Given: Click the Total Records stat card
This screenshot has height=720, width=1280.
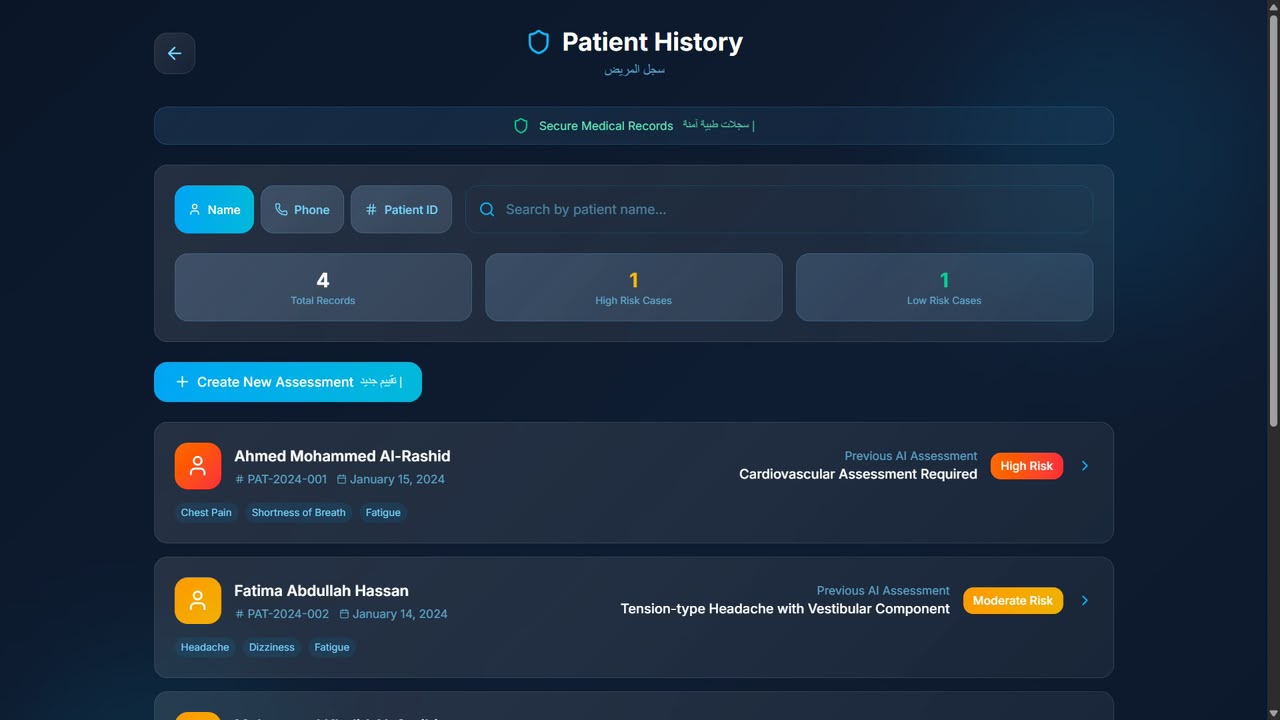Looking at the screenshot, I should click(x=323, y=287).
